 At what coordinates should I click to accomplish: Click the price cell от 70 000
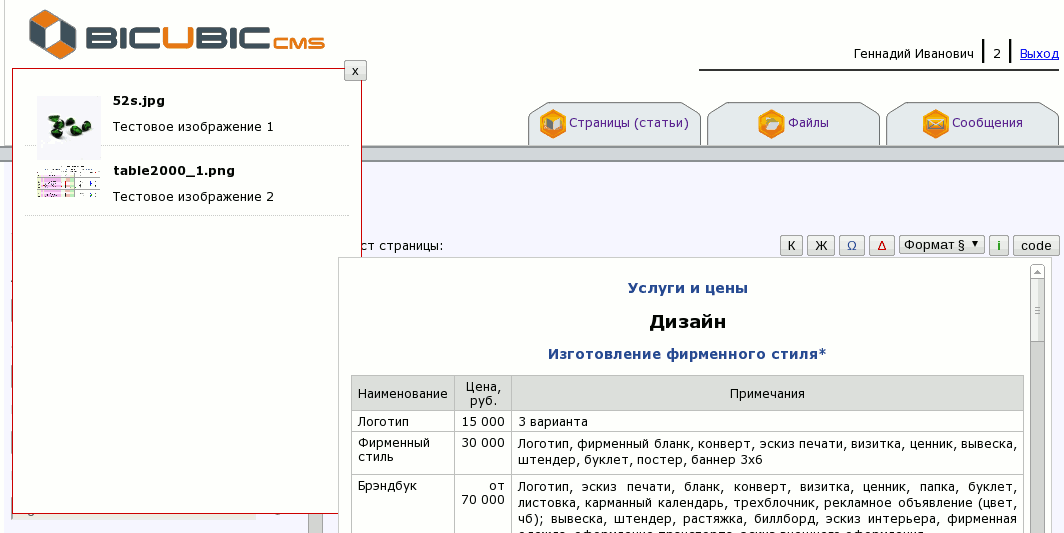[x=483, y=504]
